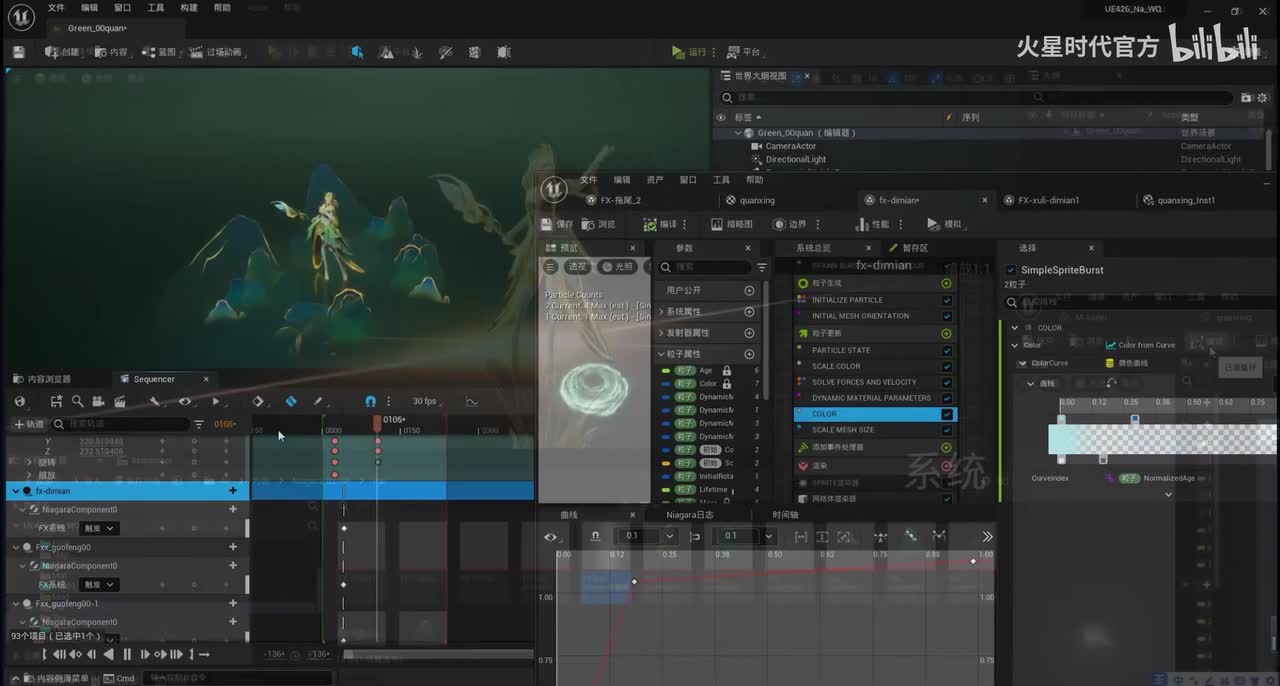Open the 触发 dropdown under fx-dimian
The image size is (1280, 686).
tap(99, 528)
